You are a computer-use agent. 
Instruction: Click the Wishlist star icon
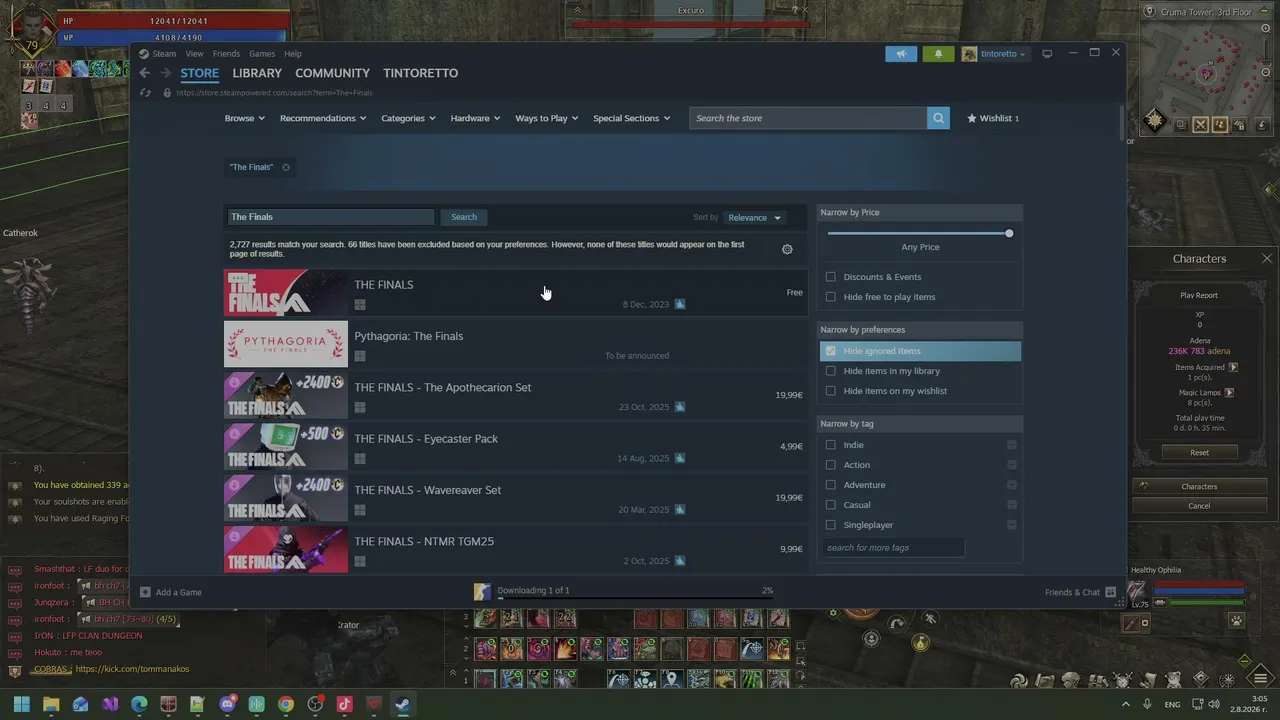point(972,118)
